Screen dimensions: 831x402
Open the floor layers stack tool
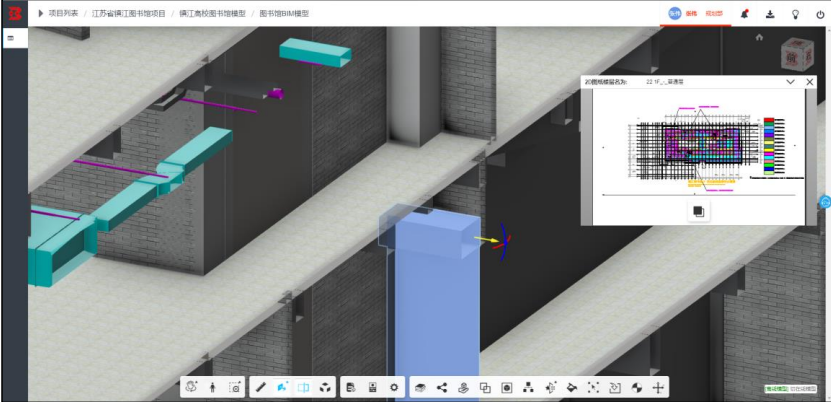(x=420, y=388)
